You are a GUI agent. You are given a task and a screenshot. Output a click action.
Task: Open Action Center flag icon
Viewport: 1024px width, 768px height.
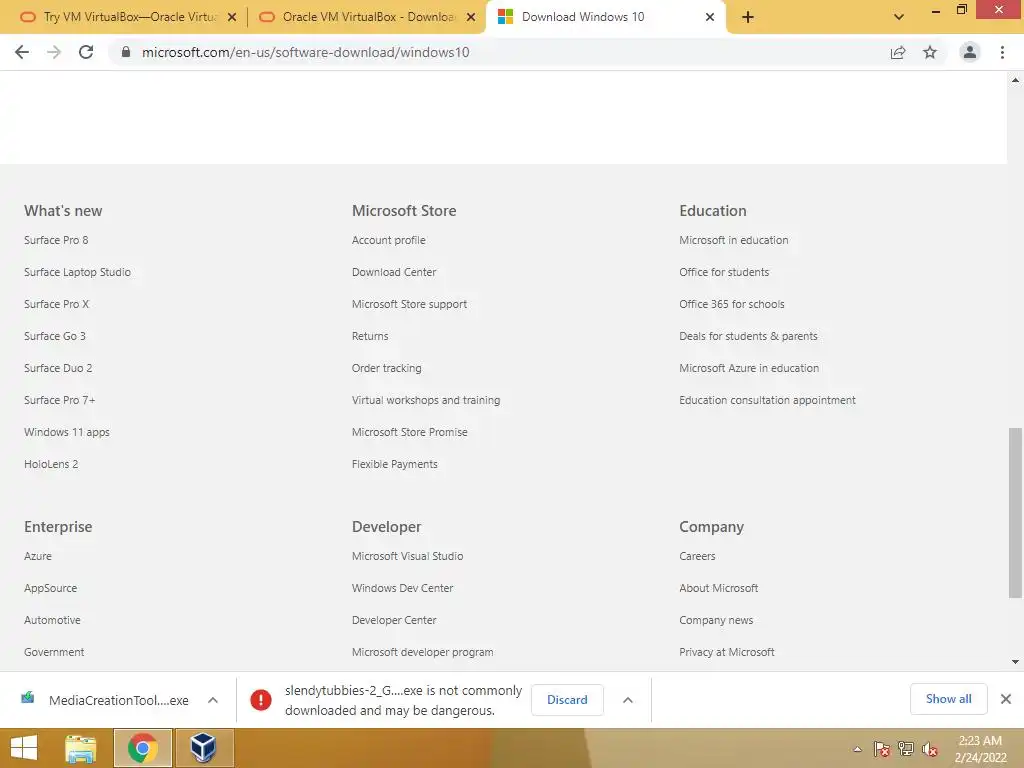[882, 749]
